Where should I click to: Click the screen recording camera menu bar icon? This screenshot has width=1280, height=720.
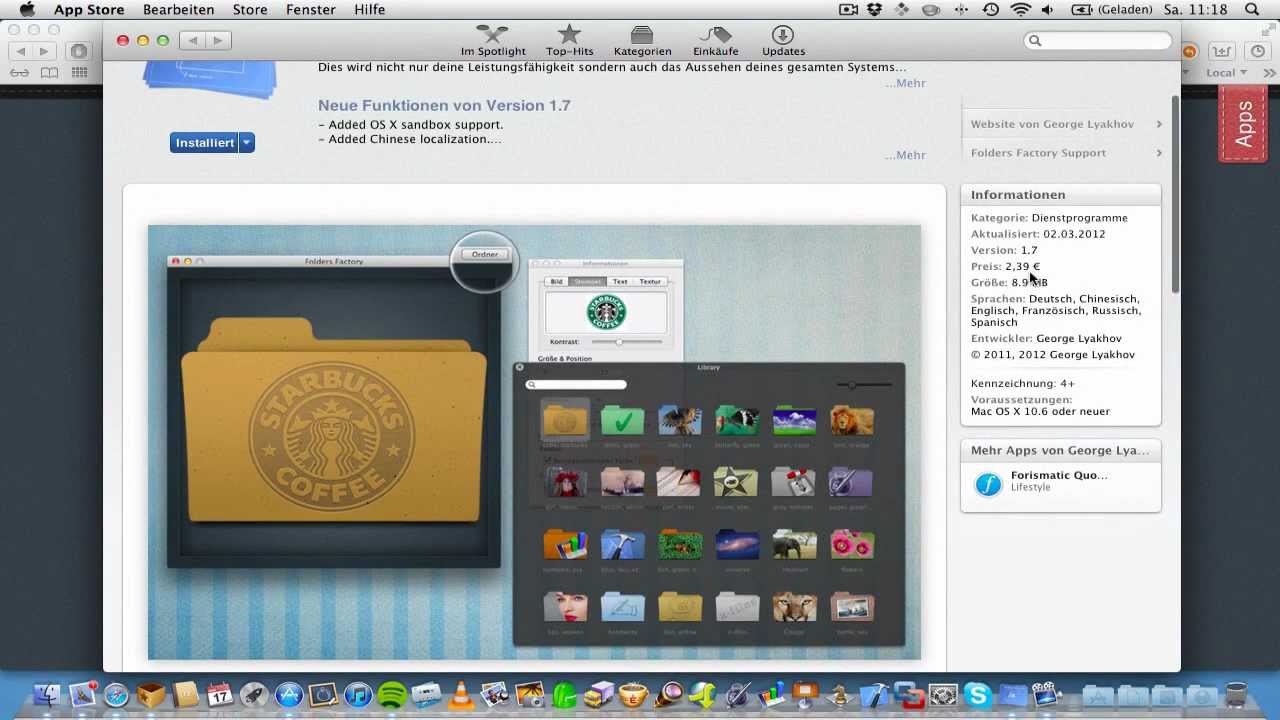[848, 9]
